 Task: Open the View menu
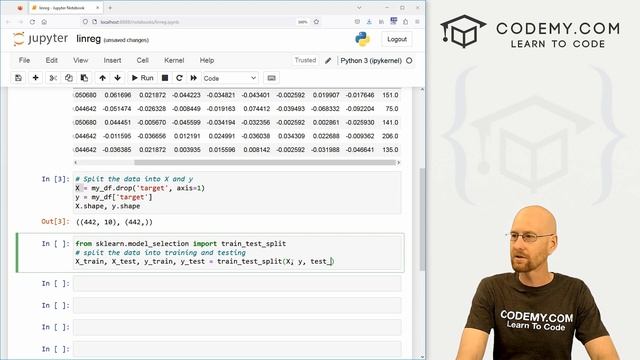pos(80,60)
